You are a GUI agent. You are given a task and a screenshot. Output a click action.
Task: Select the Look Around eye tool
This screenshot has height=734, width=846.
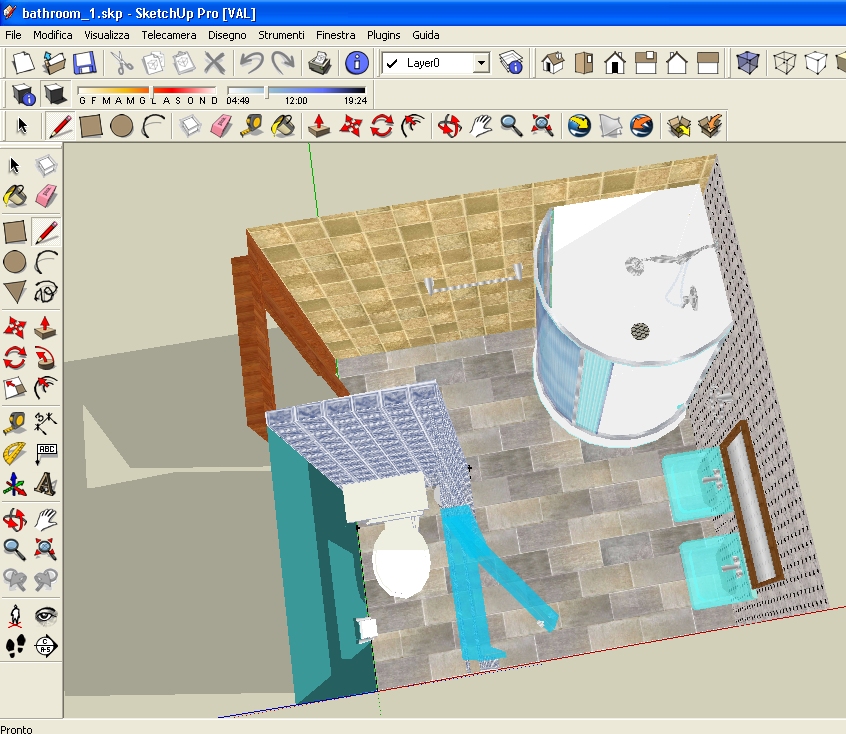(46, 615)
